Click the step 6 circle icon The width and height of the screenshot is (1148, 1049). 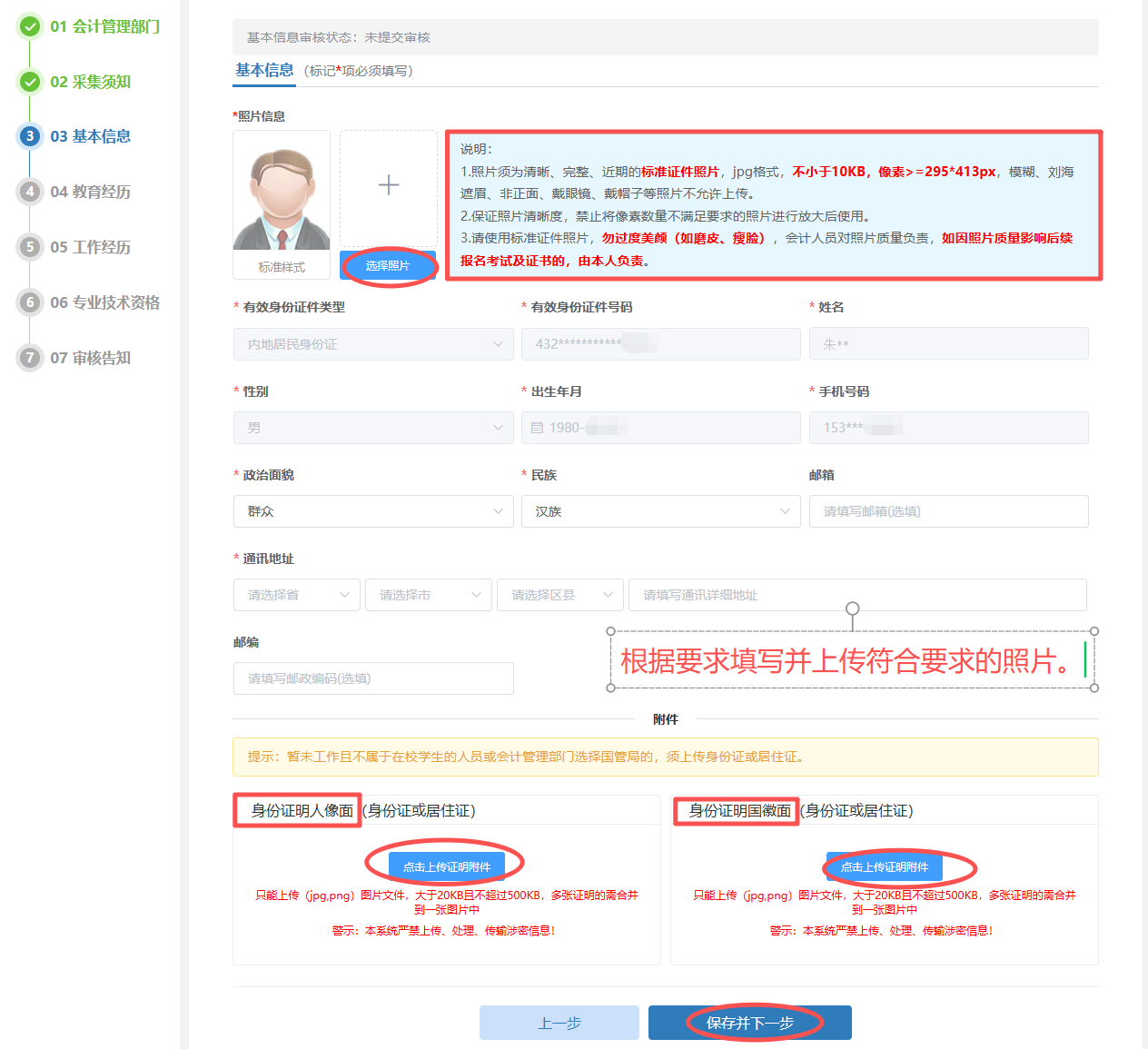point(30,302)
